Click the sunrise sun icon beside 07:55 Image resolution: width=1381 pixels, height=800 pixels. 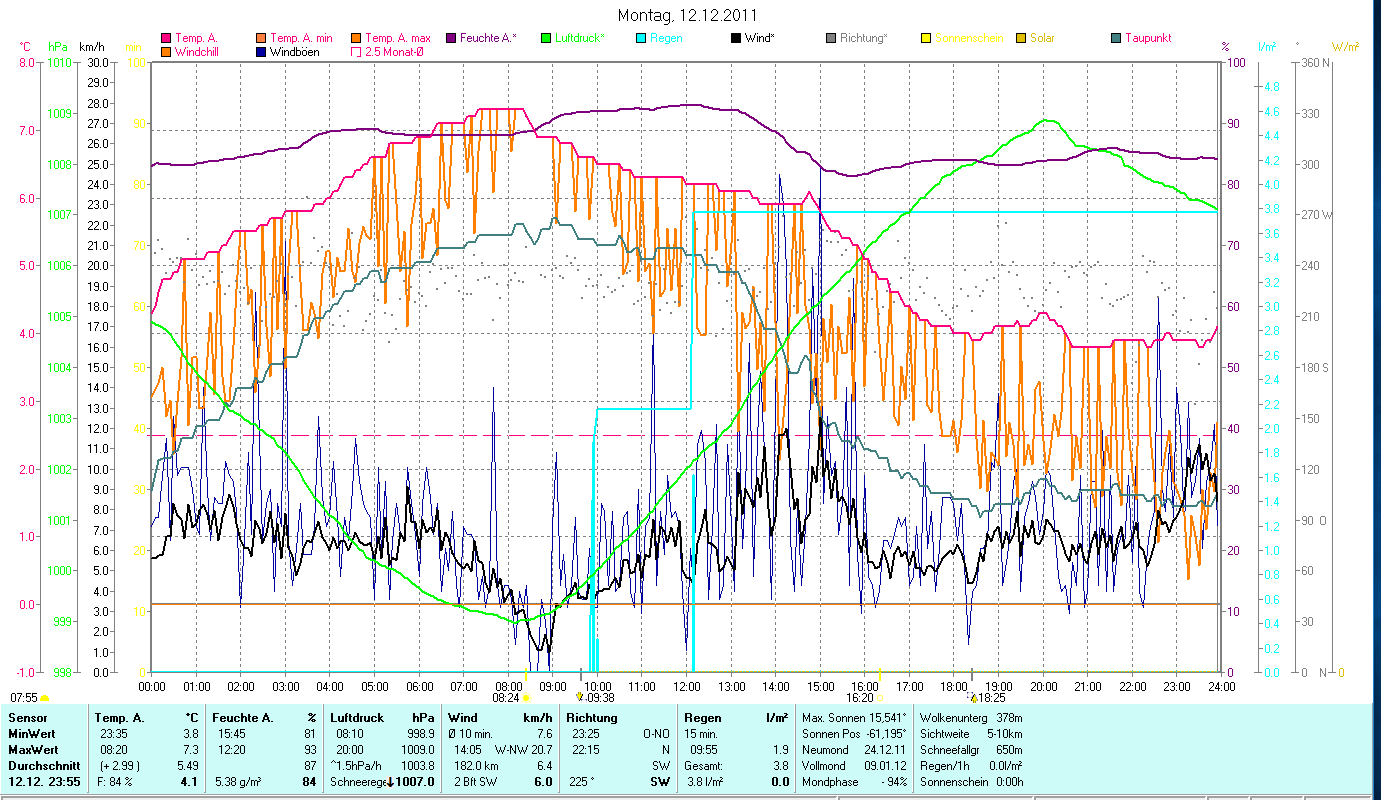44,698
